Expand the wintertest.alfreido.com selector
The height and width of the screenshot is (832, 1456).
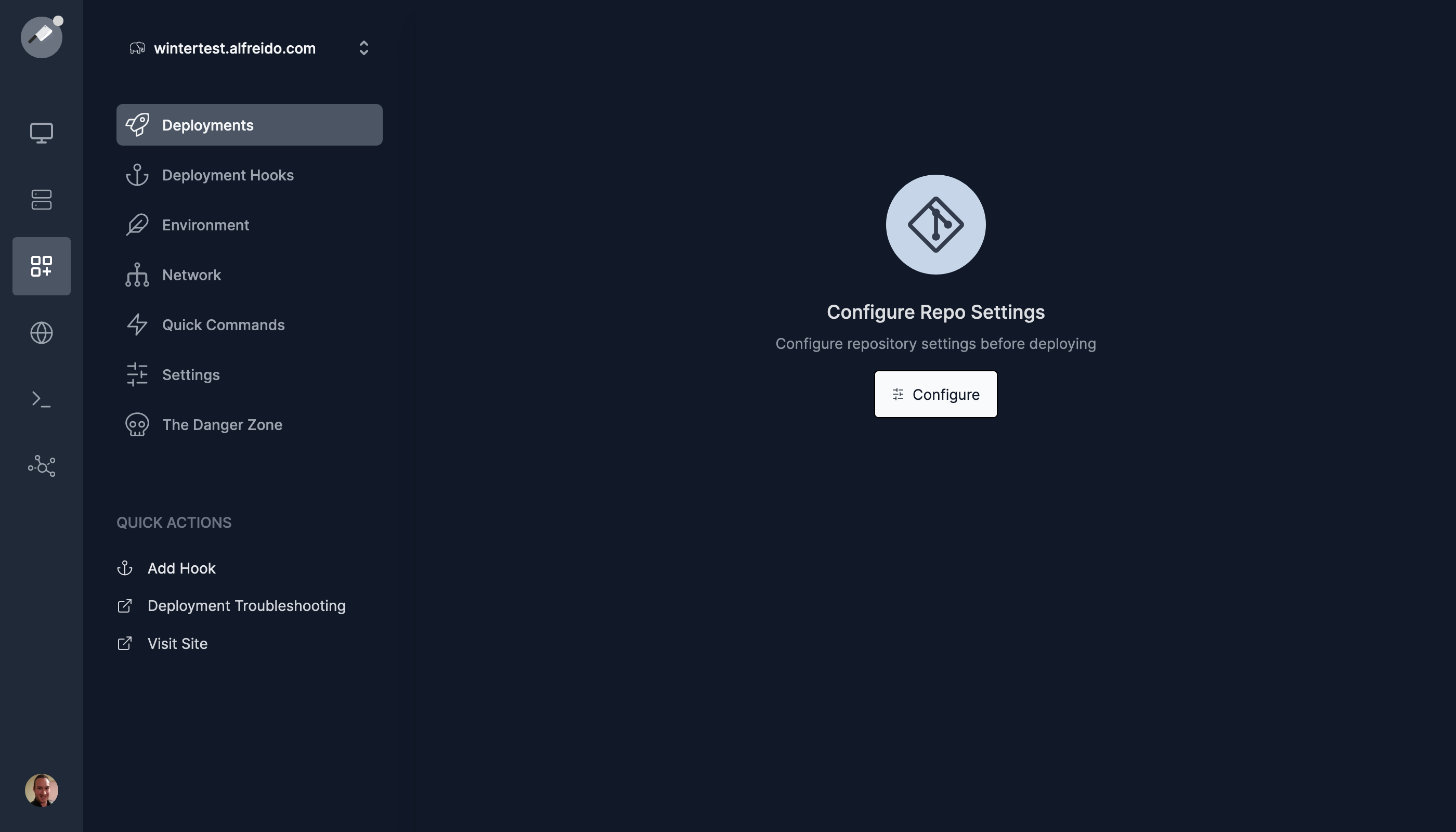point(364,48)
